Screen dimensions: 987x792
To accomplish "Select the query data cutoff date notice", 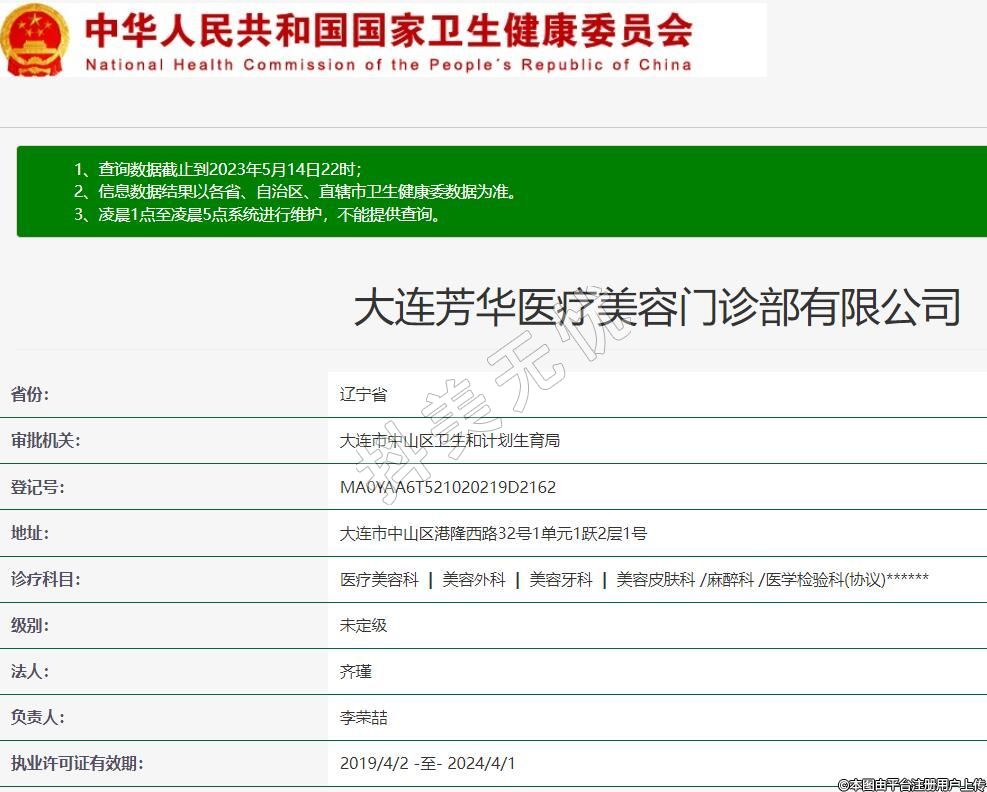I will click(x=218, y=169).
